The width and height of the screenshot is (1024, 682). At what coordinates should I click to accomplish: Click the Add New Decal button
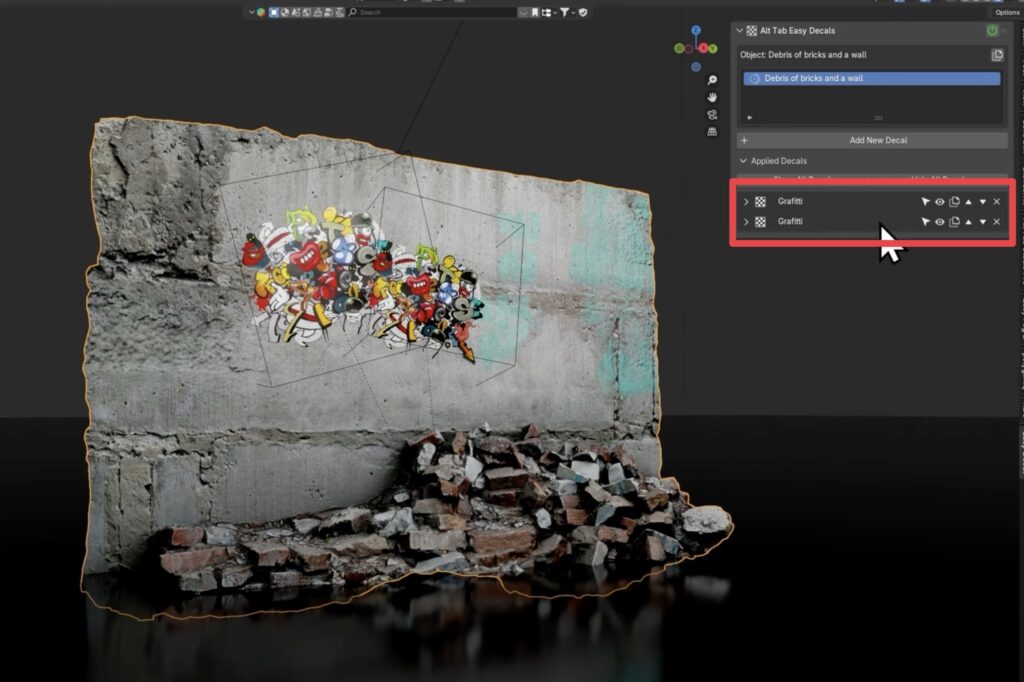click(877, 140)
